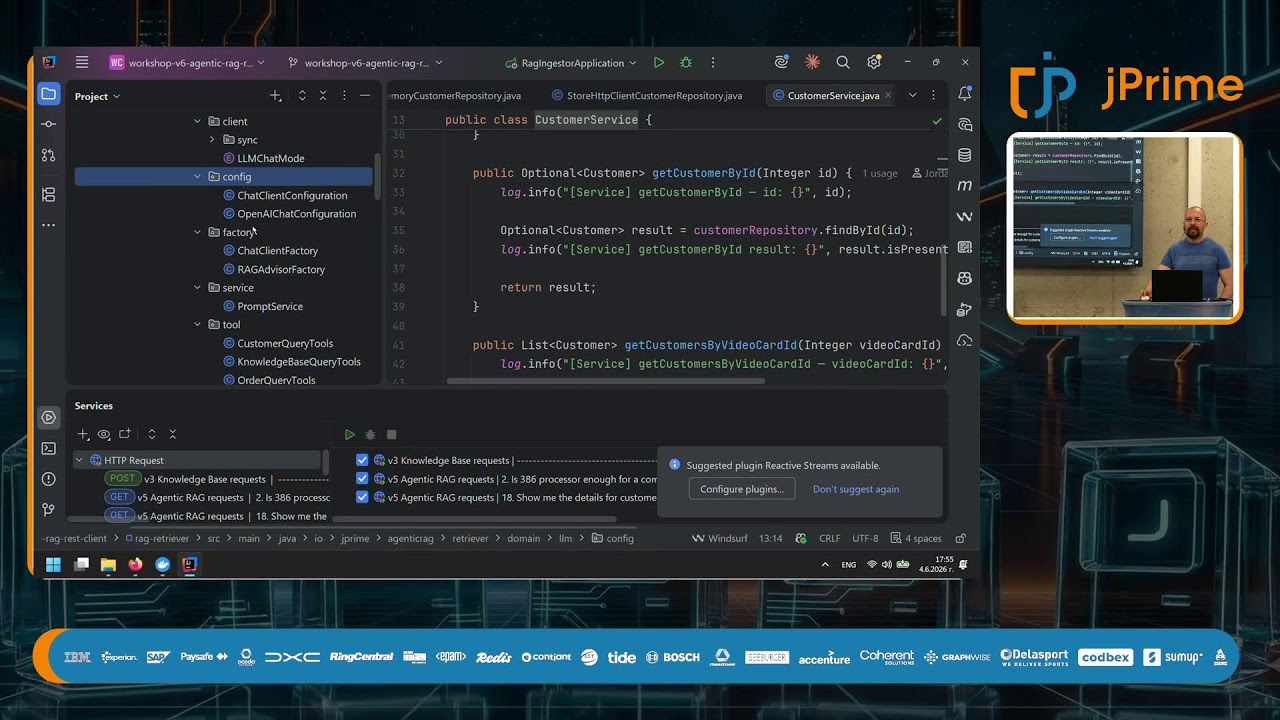Viewport: 1280px width, 720px height.
Task: Open IDE settings gear icon
Action: [874, 62]
